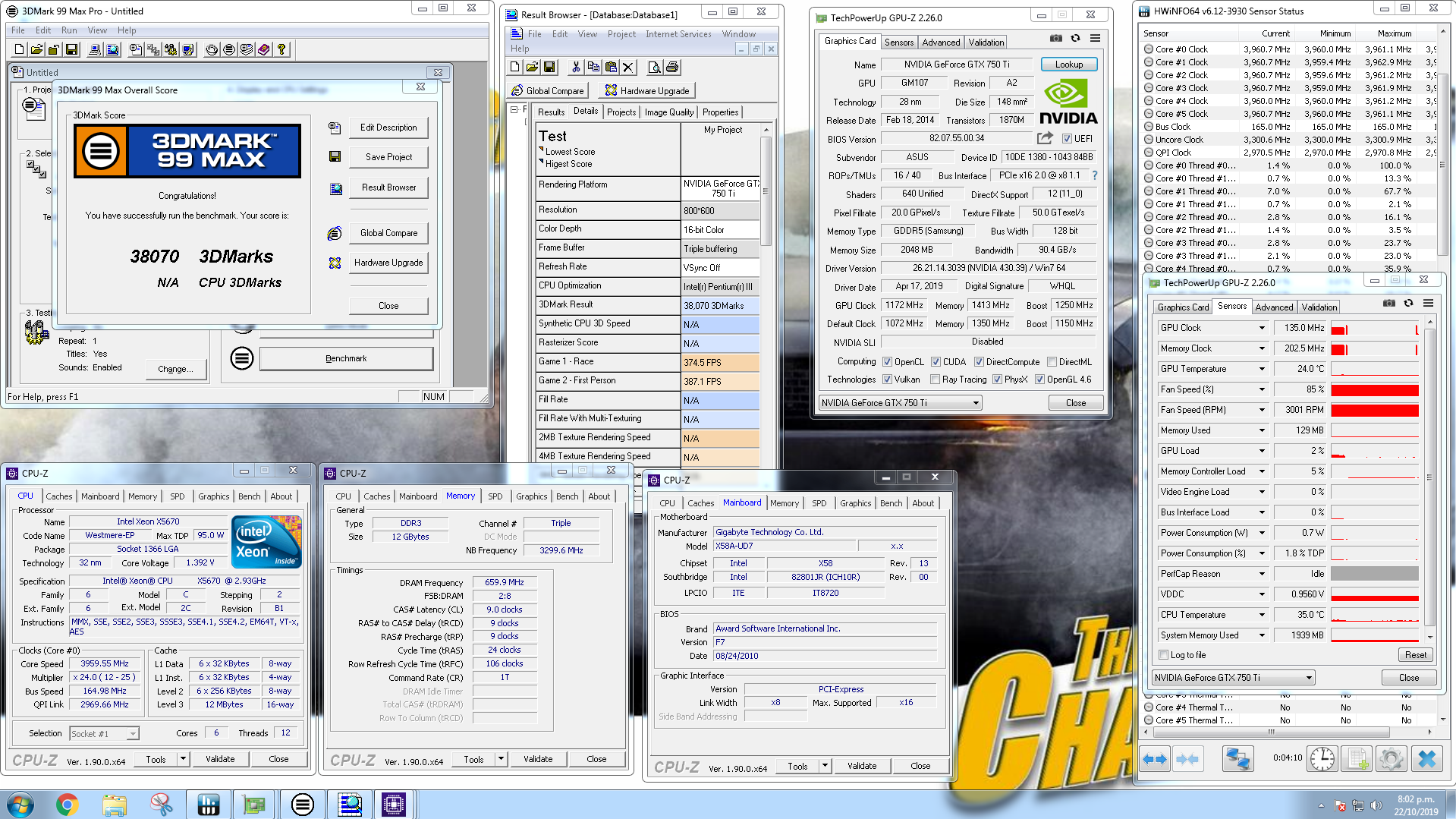Open GPU selector dropdown in top GPU-Z window
Viewport: 1456px width, 819px height.
click(x=976, y=403)
